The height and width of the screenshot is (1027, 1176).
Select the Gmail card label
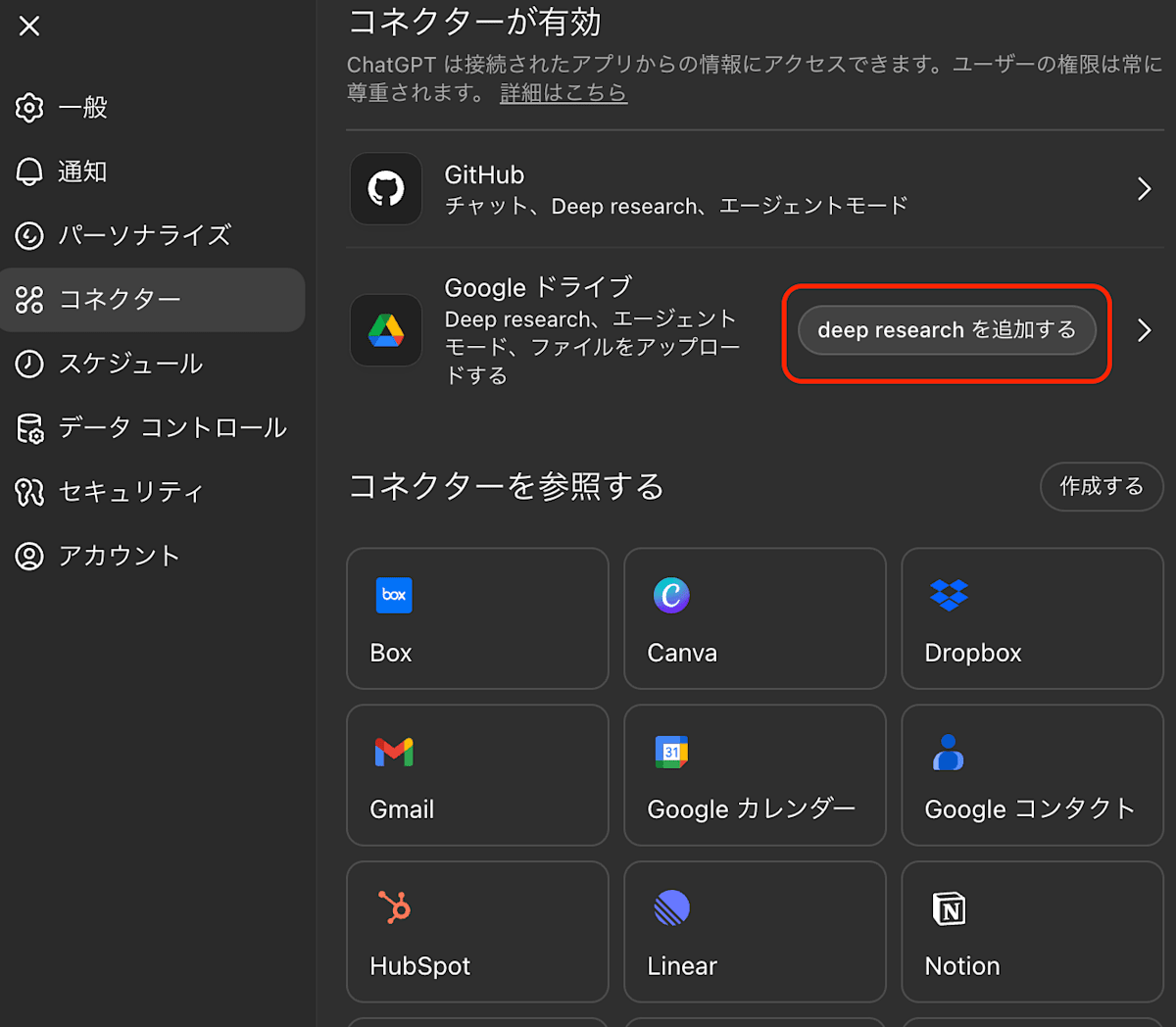click(x=402, y=809)
